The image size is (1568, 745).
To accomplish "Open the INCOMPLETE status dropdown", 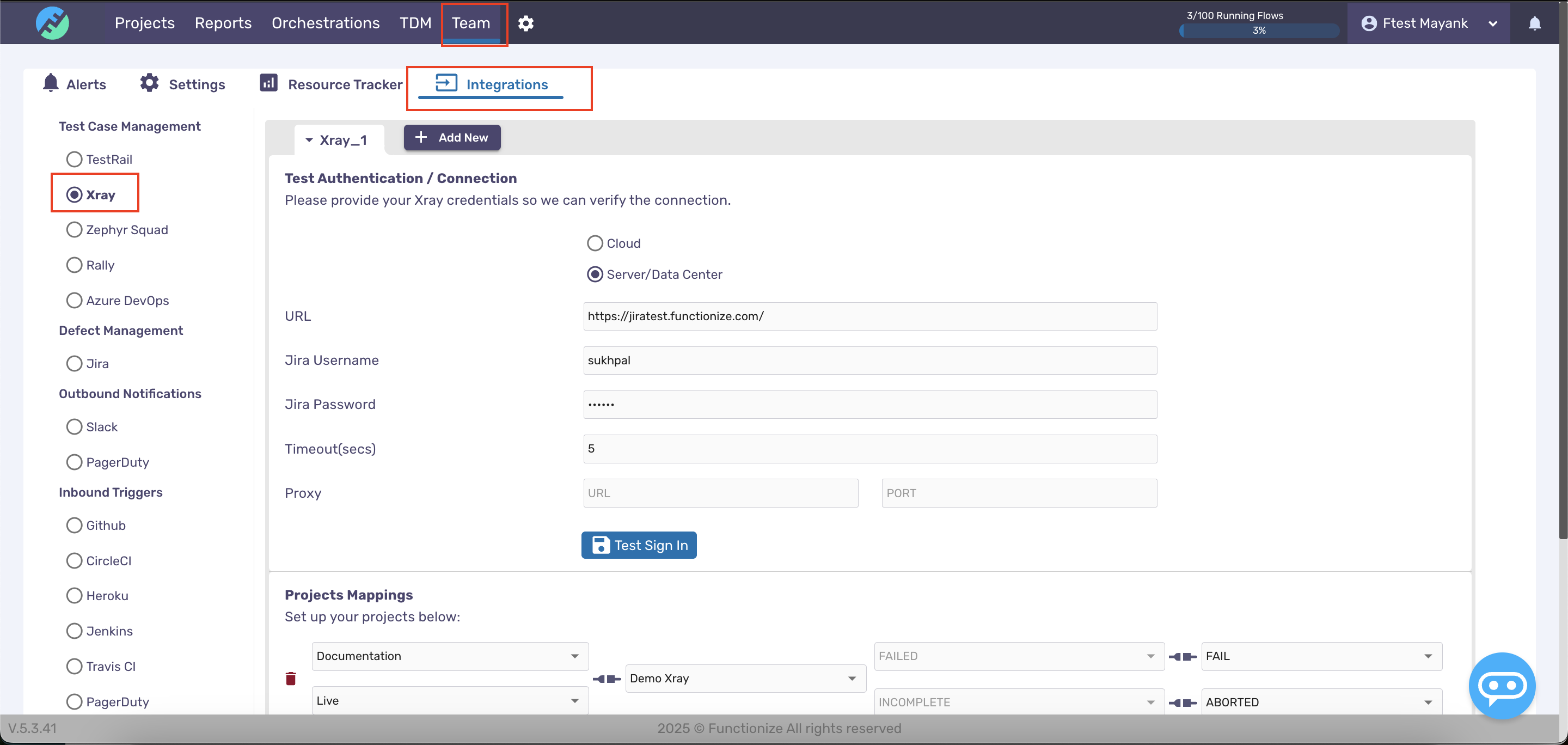I will (x=1019, y=703).
